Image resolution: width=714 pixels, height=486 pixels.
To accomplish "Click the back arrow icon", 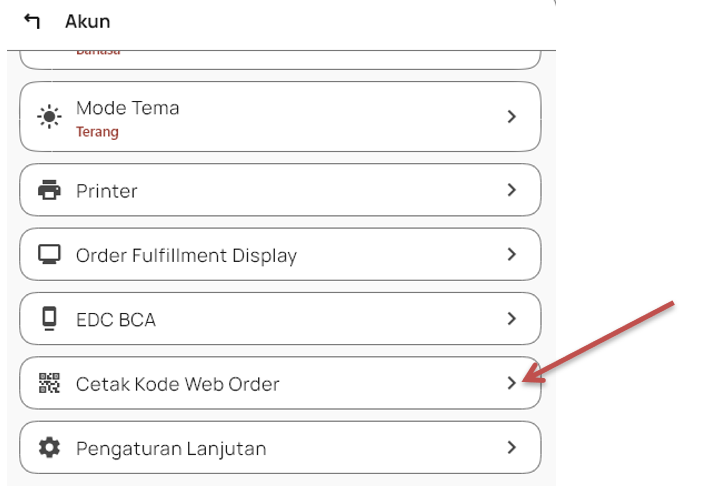I will [32, 21].
